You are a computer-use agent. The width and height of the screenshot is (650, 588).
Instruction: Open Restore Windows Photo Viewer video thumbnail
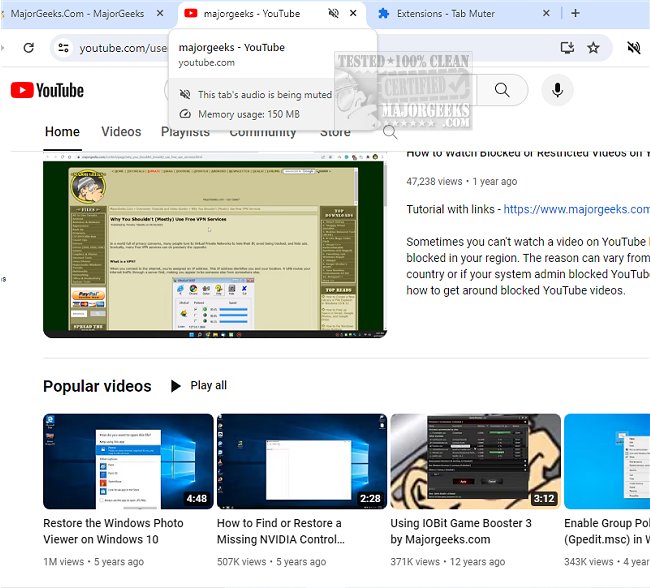128,461
